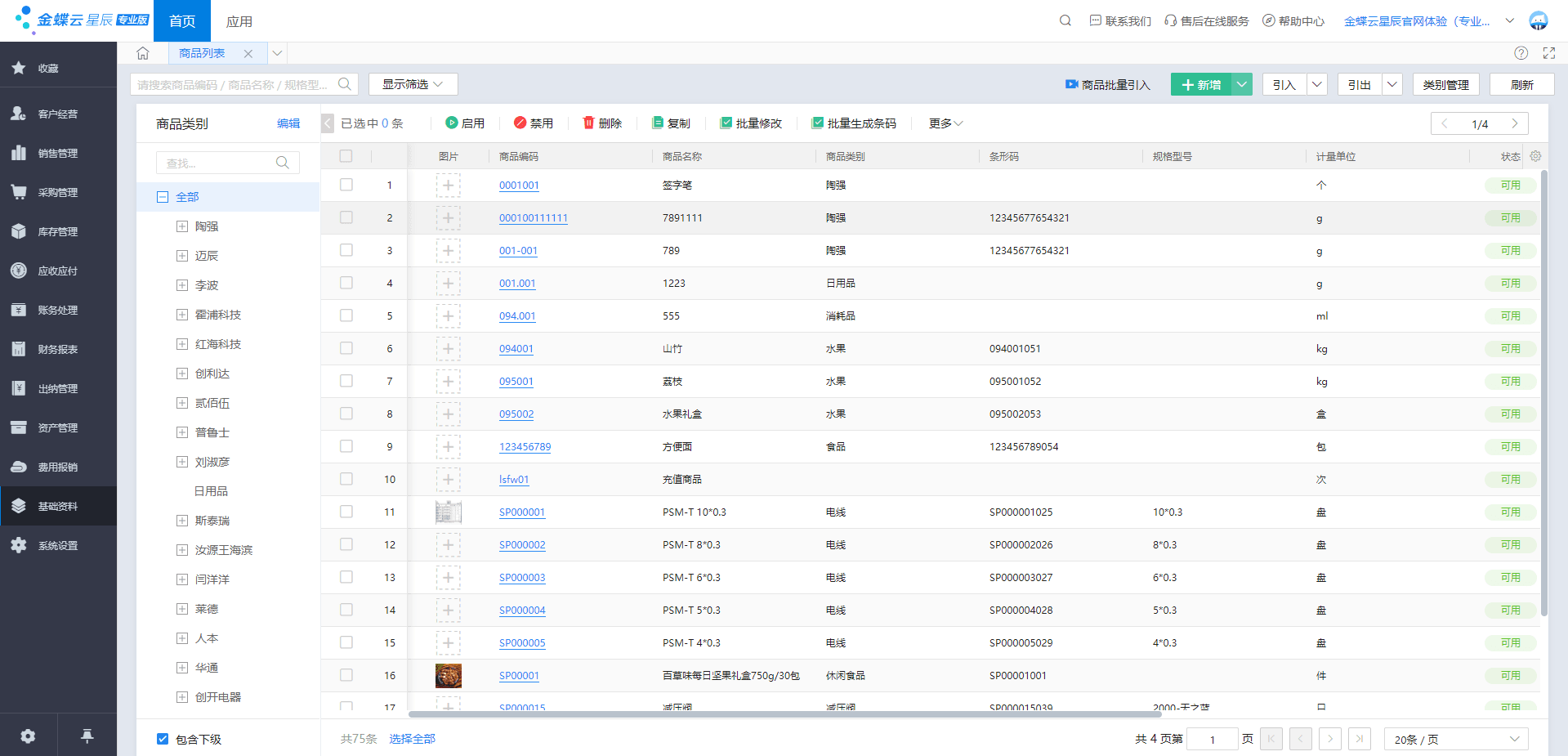
Task: Open the 引出 dropdown arrow
Action: coord(1392,84)
